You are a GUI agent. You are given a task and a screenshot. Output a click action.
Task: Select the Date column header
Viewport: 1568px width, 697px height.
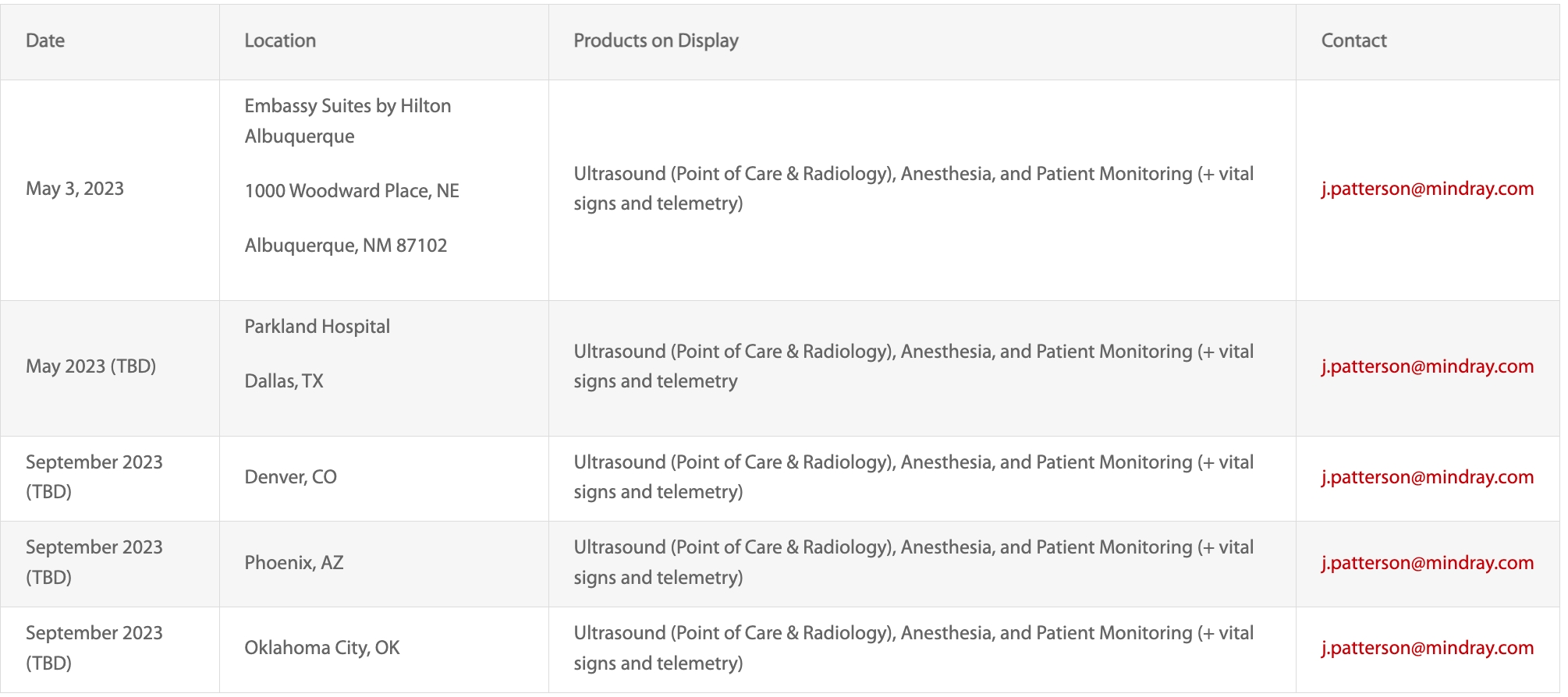[x=45, y=41]
